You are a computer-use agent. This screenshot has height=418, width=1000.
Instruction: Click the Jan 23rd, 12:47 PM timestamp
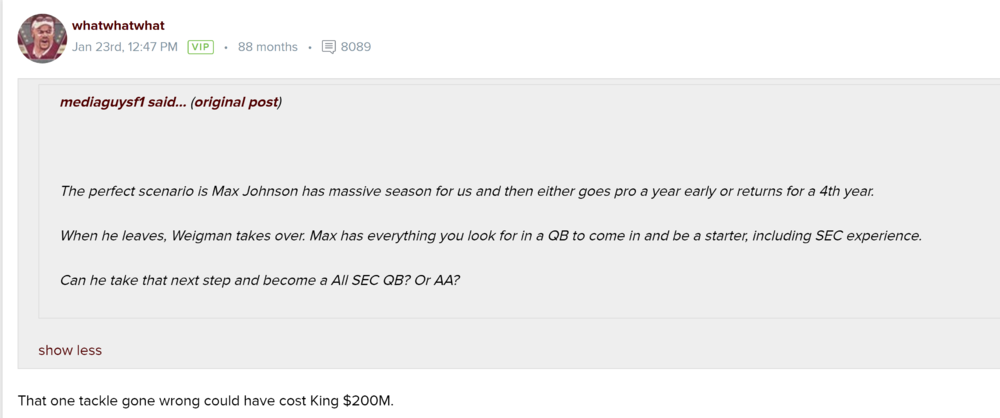pos(125,47)
